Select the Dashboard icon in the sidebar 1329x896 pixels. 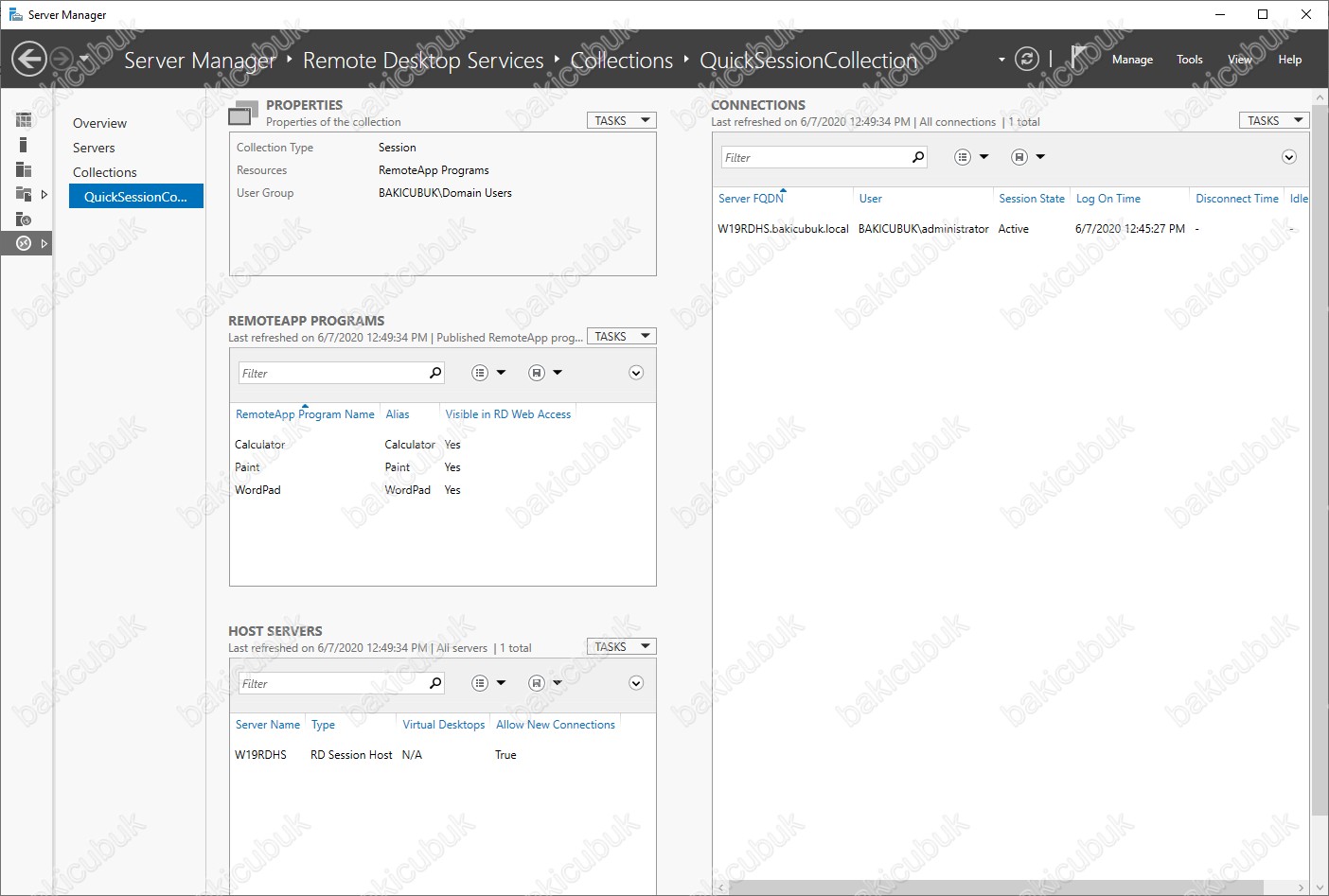coord(24,120)
